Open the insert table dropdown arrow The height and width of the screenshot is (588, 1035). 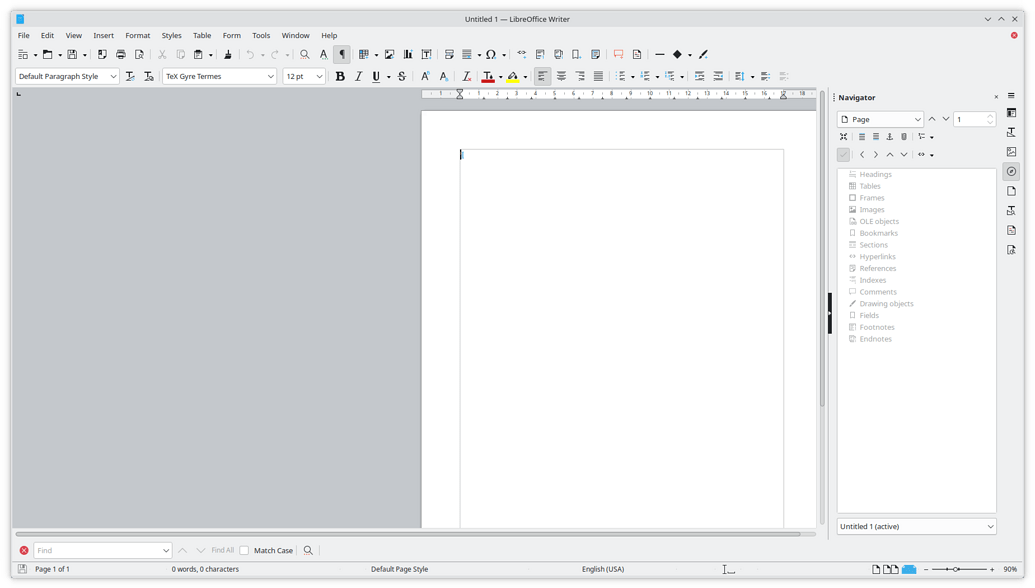[376, 55]
